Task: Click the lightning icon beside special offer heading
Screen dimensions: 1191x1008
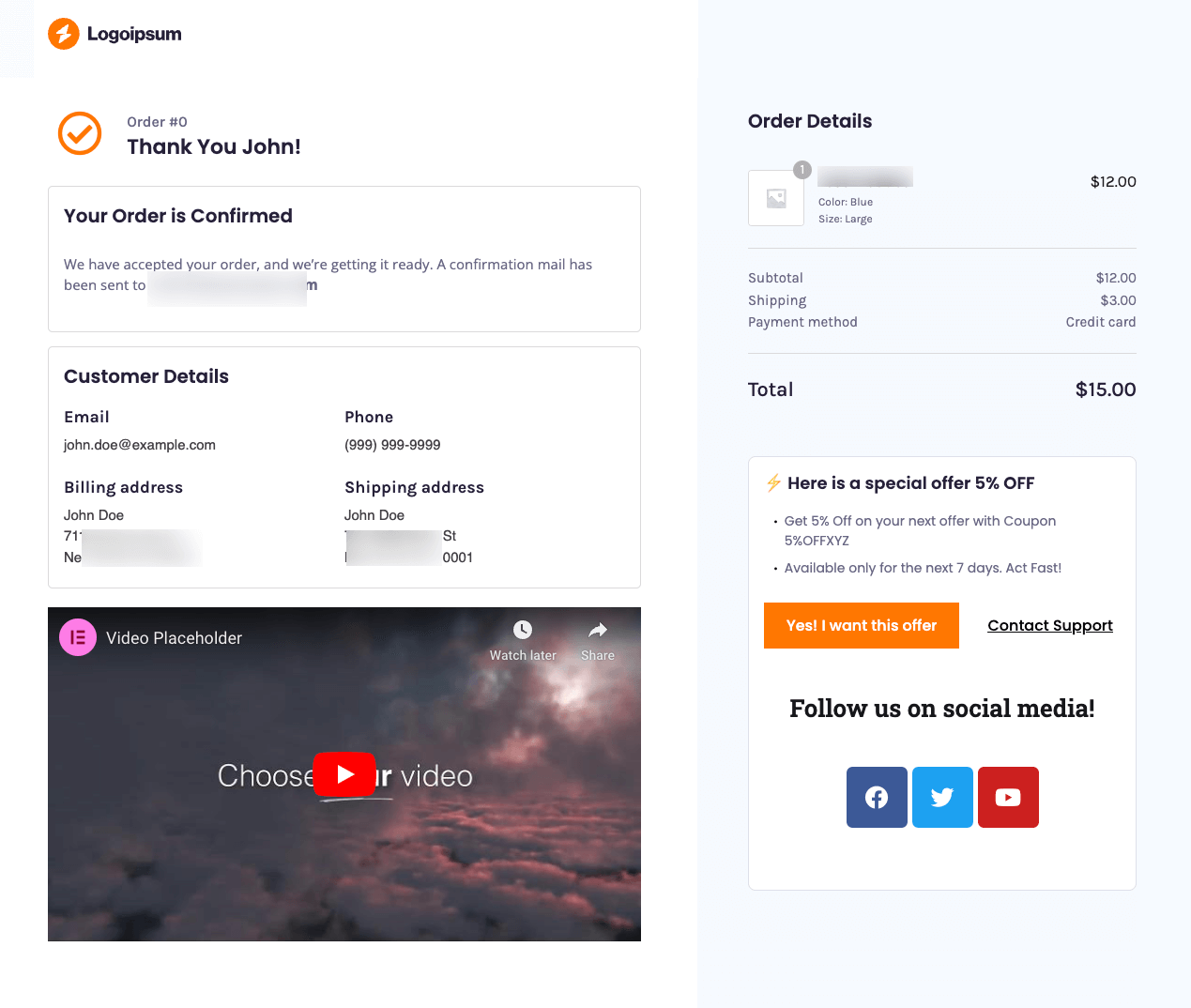Action: [x=773, y=483]
